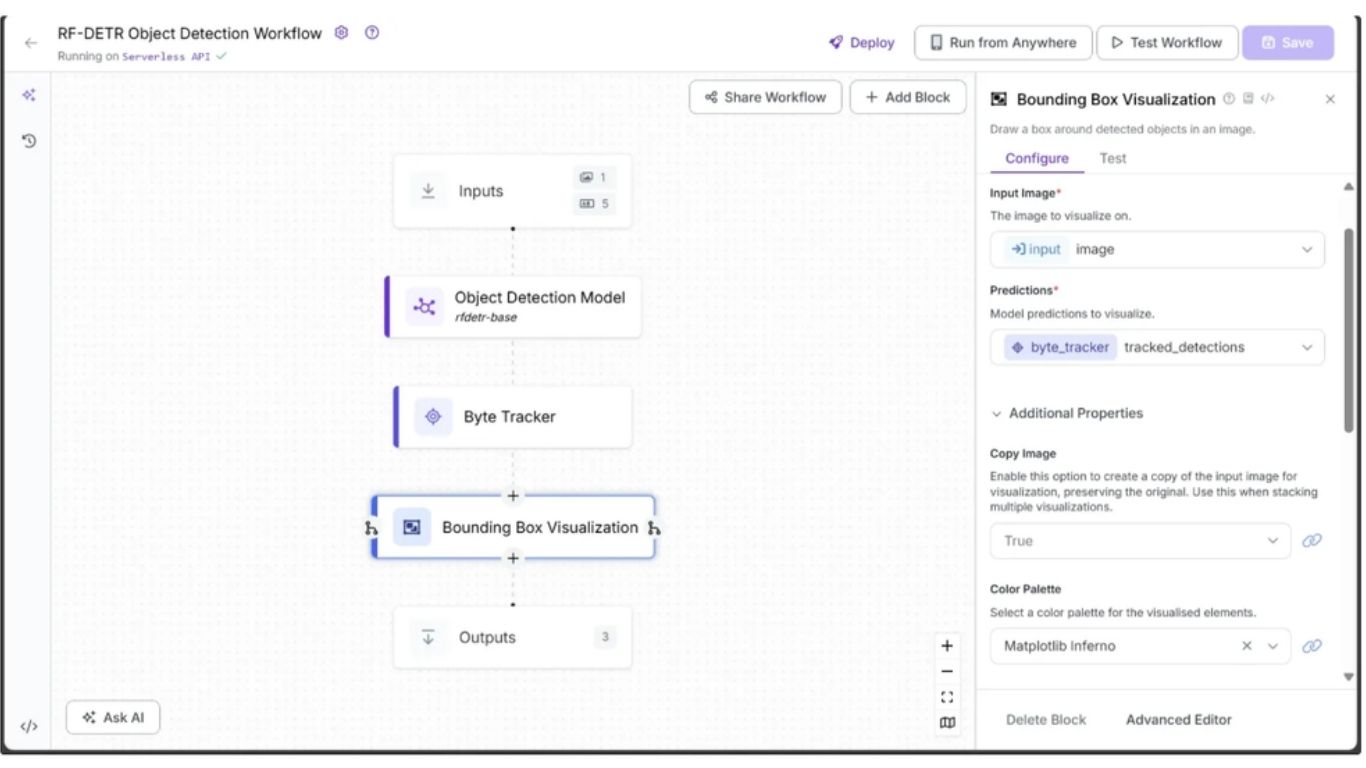Switch to the Test tab

coord(1112,158)
